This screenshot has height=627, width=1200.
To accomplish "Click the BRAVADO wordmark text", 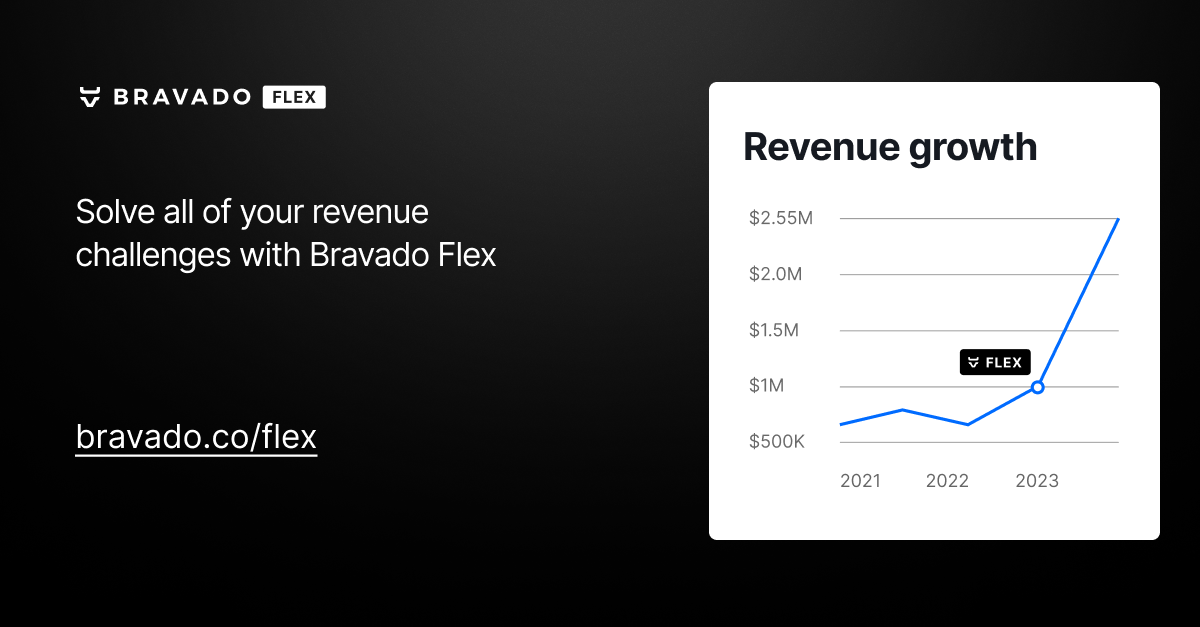I will [x=182, y=97].
